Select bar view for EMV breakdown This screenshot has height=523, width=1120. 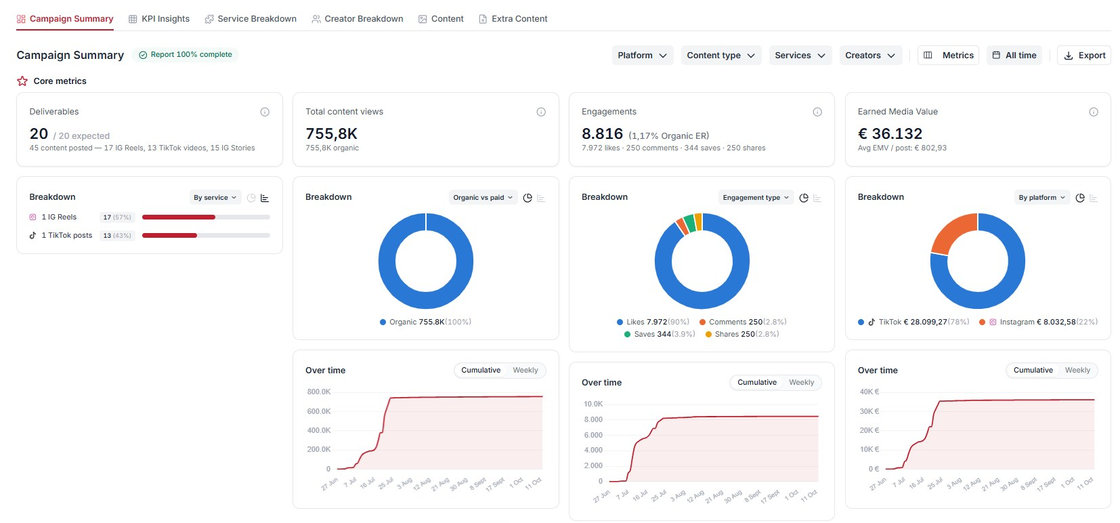click(x=1094, y=198)
